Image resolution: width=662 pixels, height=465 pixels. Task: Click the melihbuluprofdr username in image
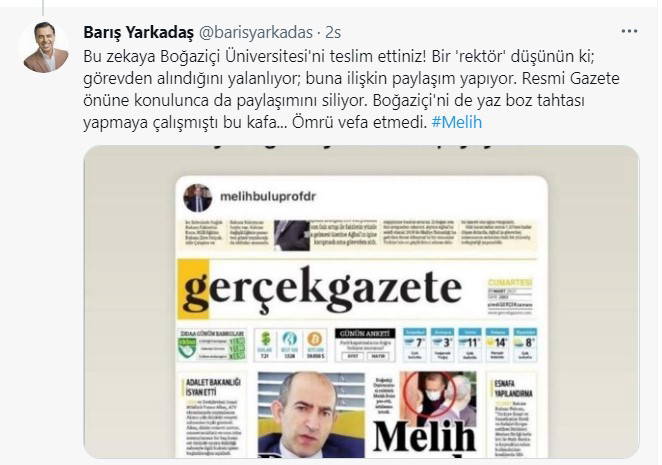(x=268, y=196)
